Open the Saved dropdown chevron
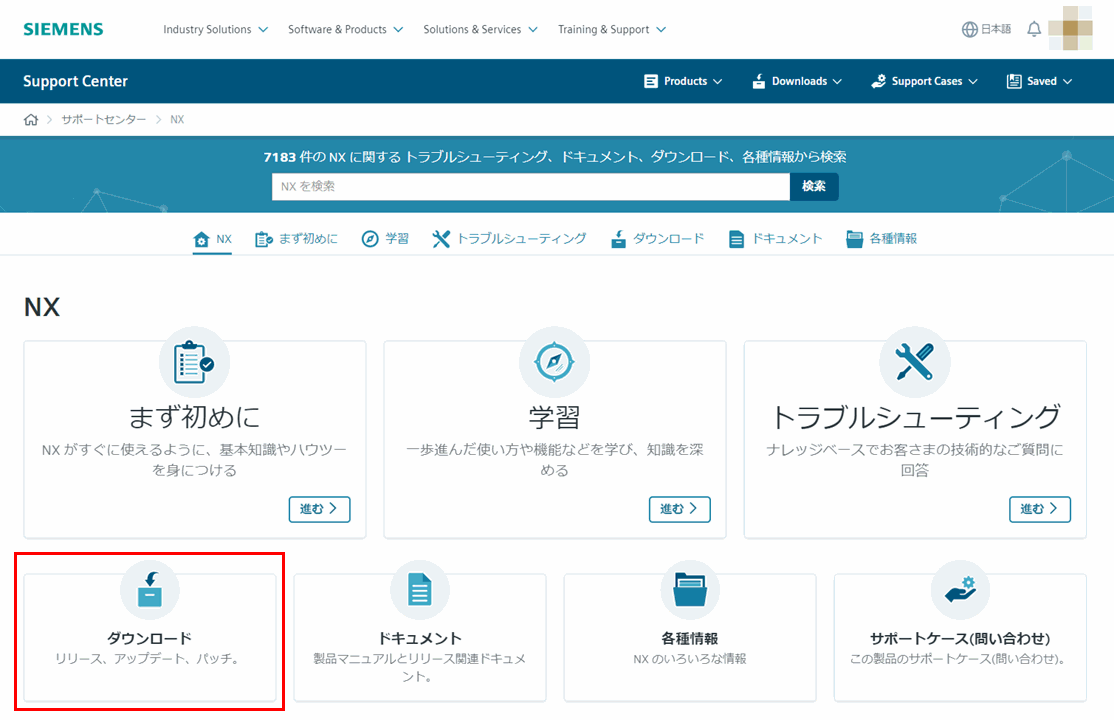Viewport: 1114px width, 720px height. [x=1067, y=82]
